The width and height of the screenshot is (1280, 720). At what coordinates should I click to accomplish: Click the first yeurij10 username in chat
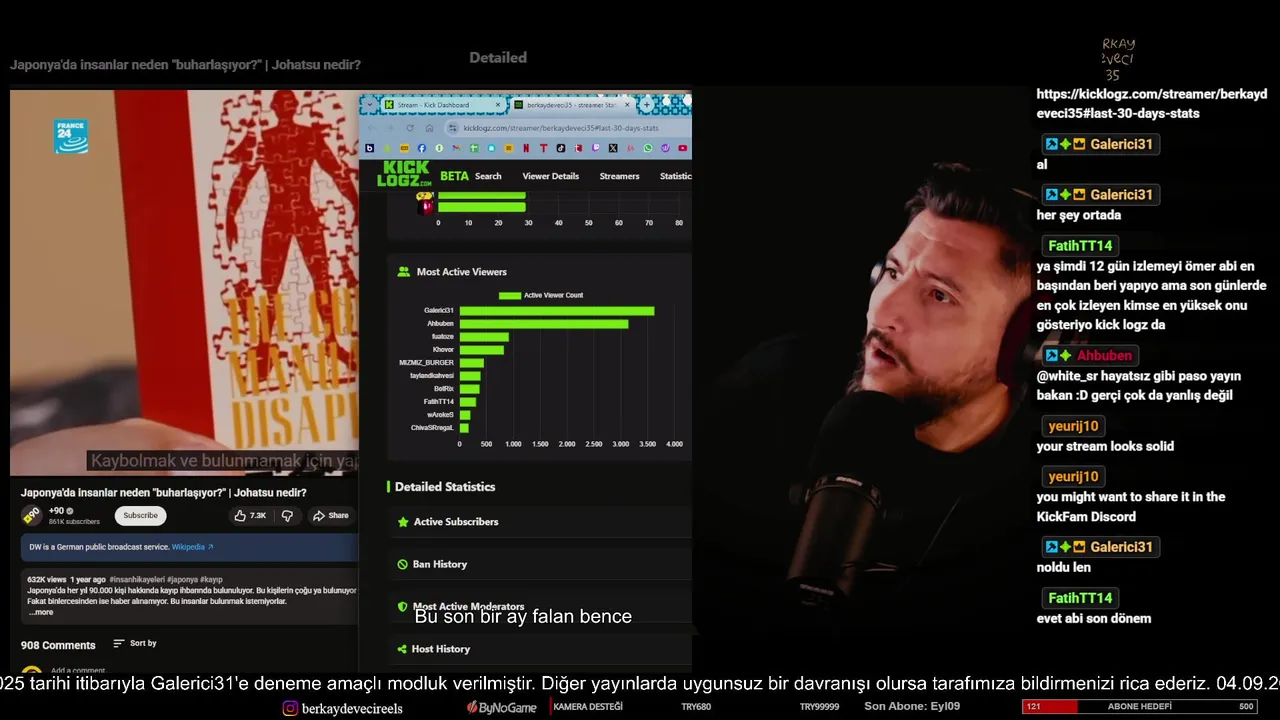(x=1073, y=426)
